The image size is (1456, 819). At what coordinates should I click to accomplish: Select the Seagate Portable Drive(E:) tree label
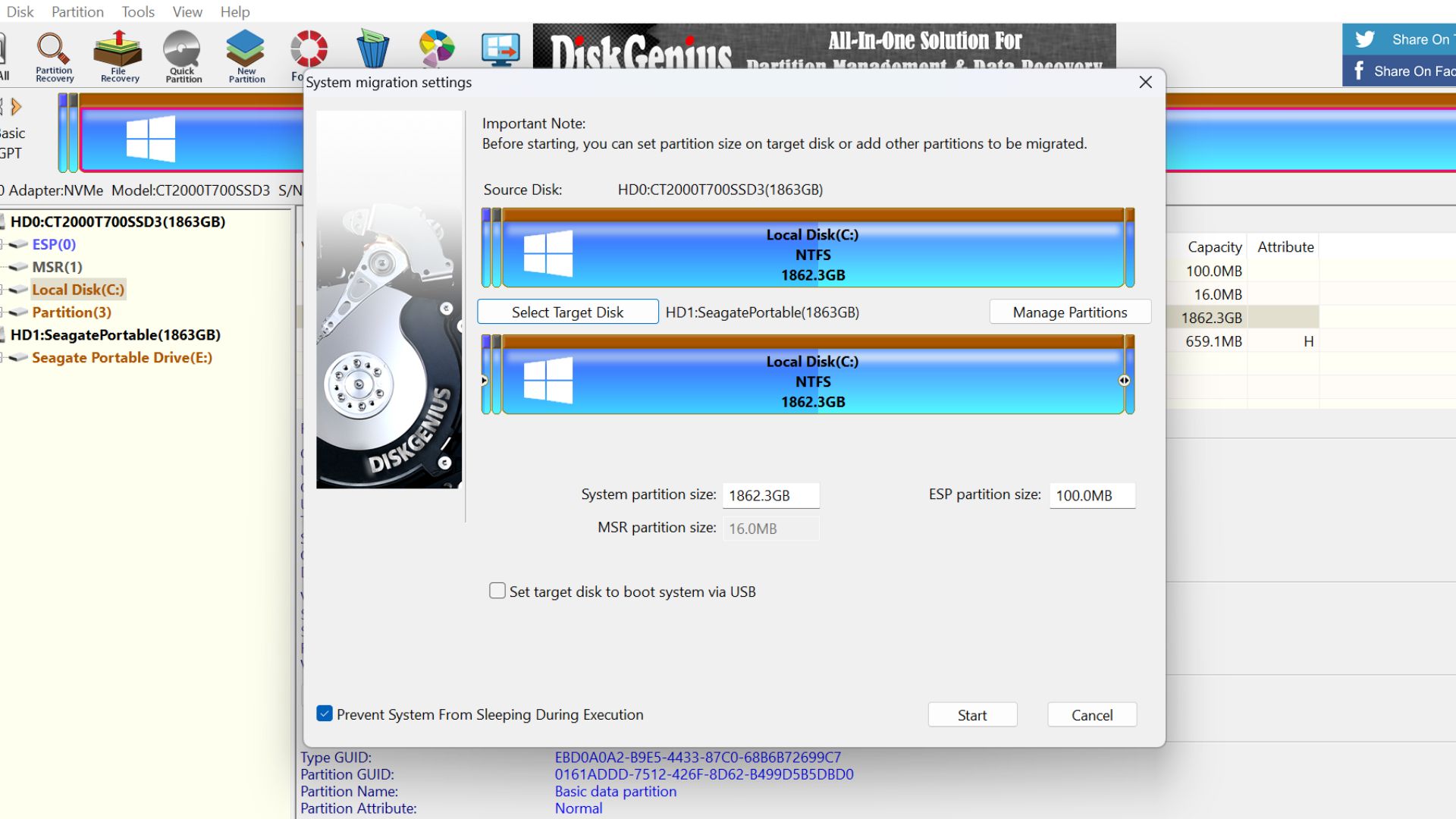pos(122,357)
